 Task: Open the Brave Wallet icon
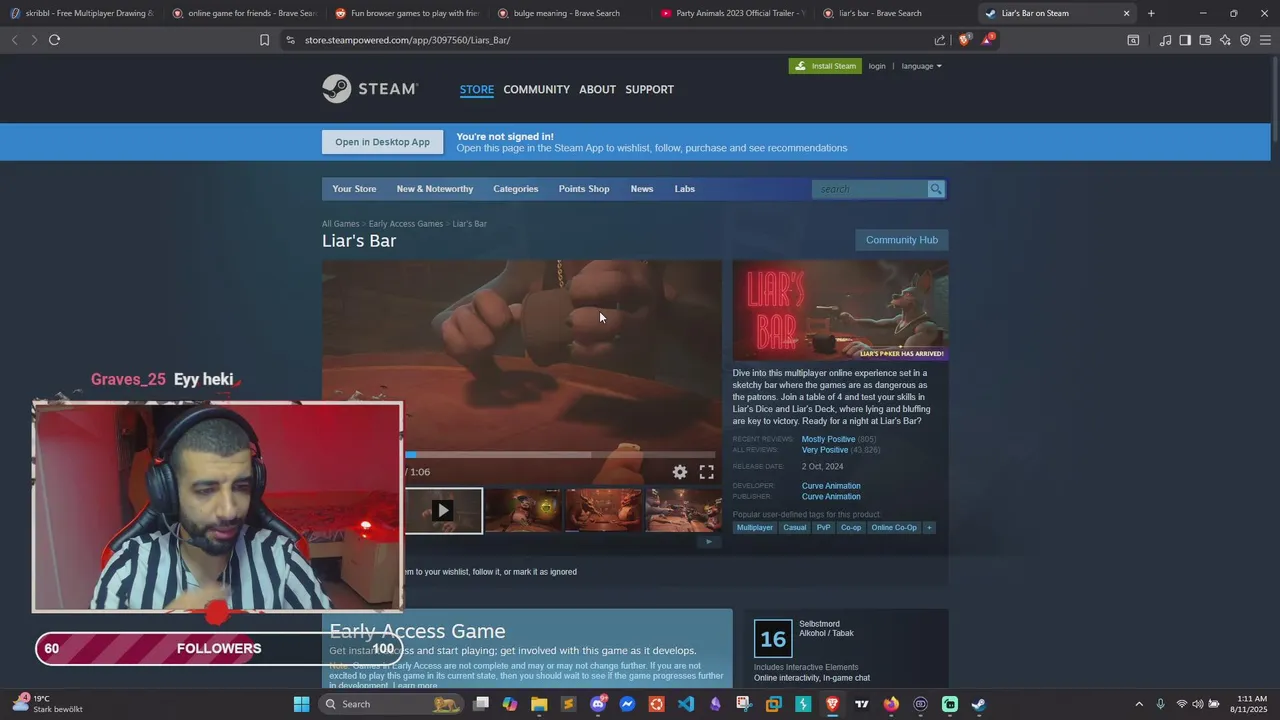tap(1205, 40)
